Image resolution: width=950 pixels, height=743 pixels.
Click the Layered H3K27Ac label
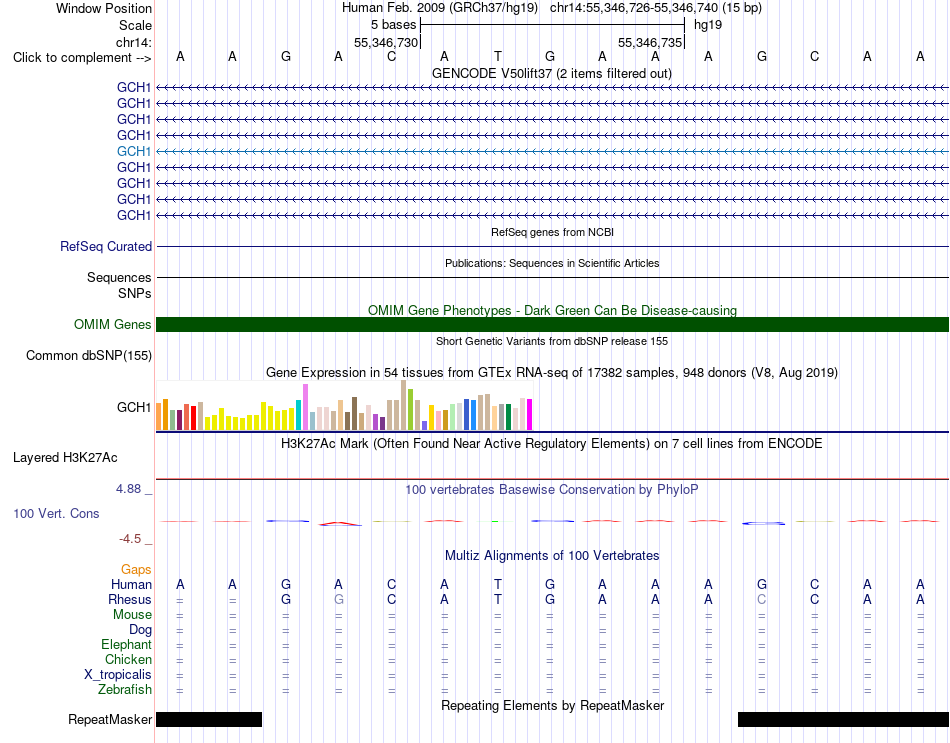point(65,458)
